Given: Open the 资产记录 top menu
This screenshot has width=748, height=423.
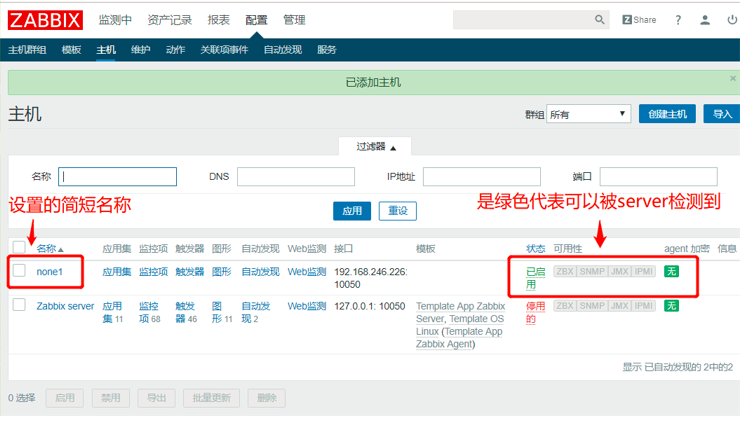Looking at the screenshot, I should pos(169,20).
